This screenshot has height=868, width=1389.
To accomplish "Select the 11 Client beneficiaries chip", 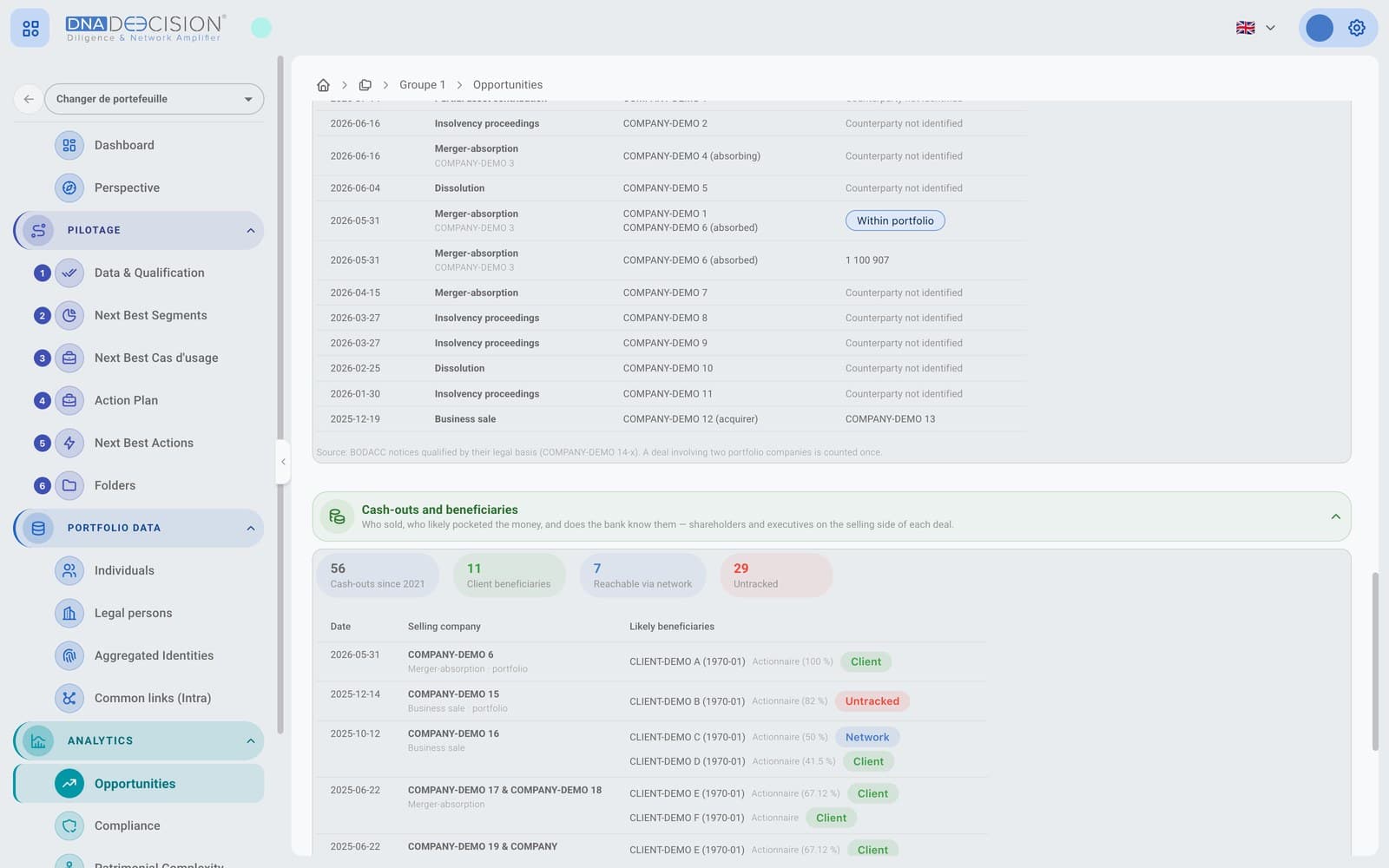I will [509, 575].
